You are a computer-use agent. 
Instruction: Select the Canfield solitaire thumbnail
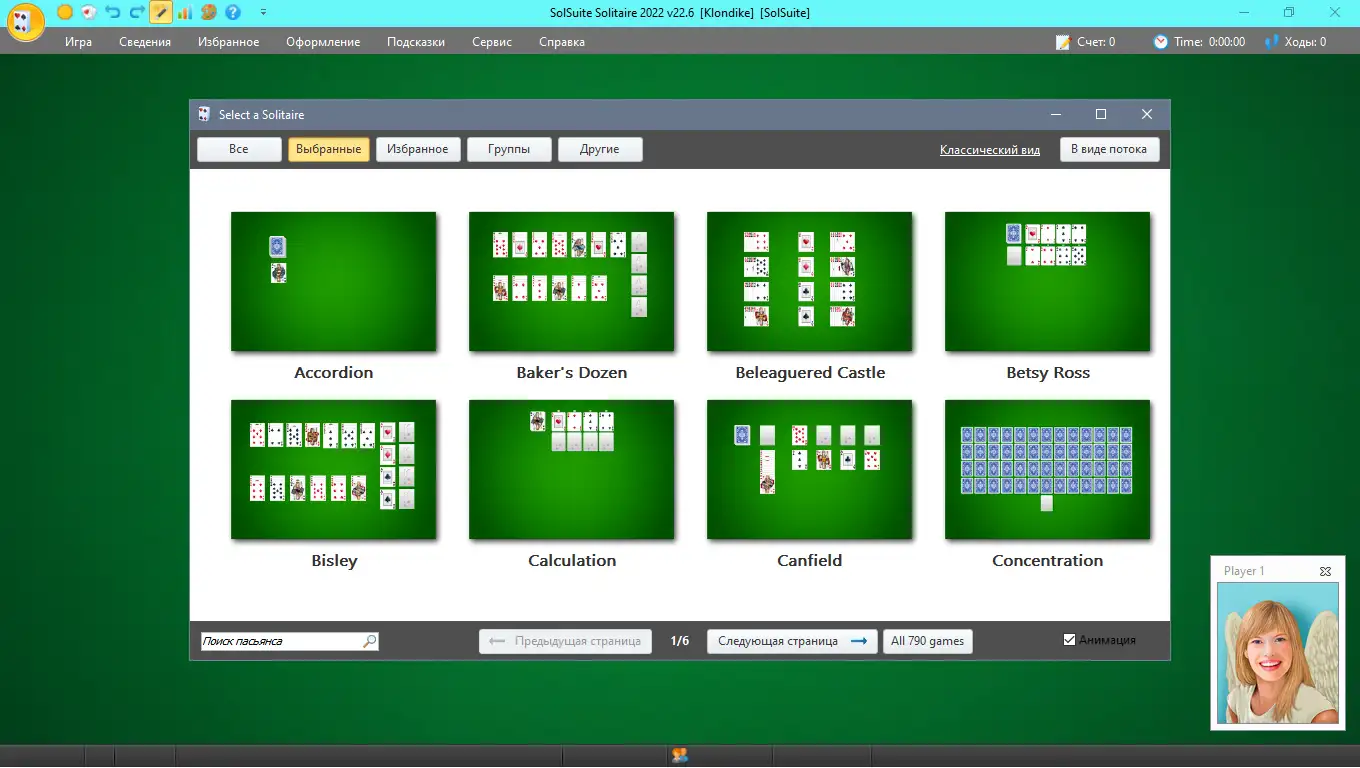pyautogui.click(x=809, y=469)
